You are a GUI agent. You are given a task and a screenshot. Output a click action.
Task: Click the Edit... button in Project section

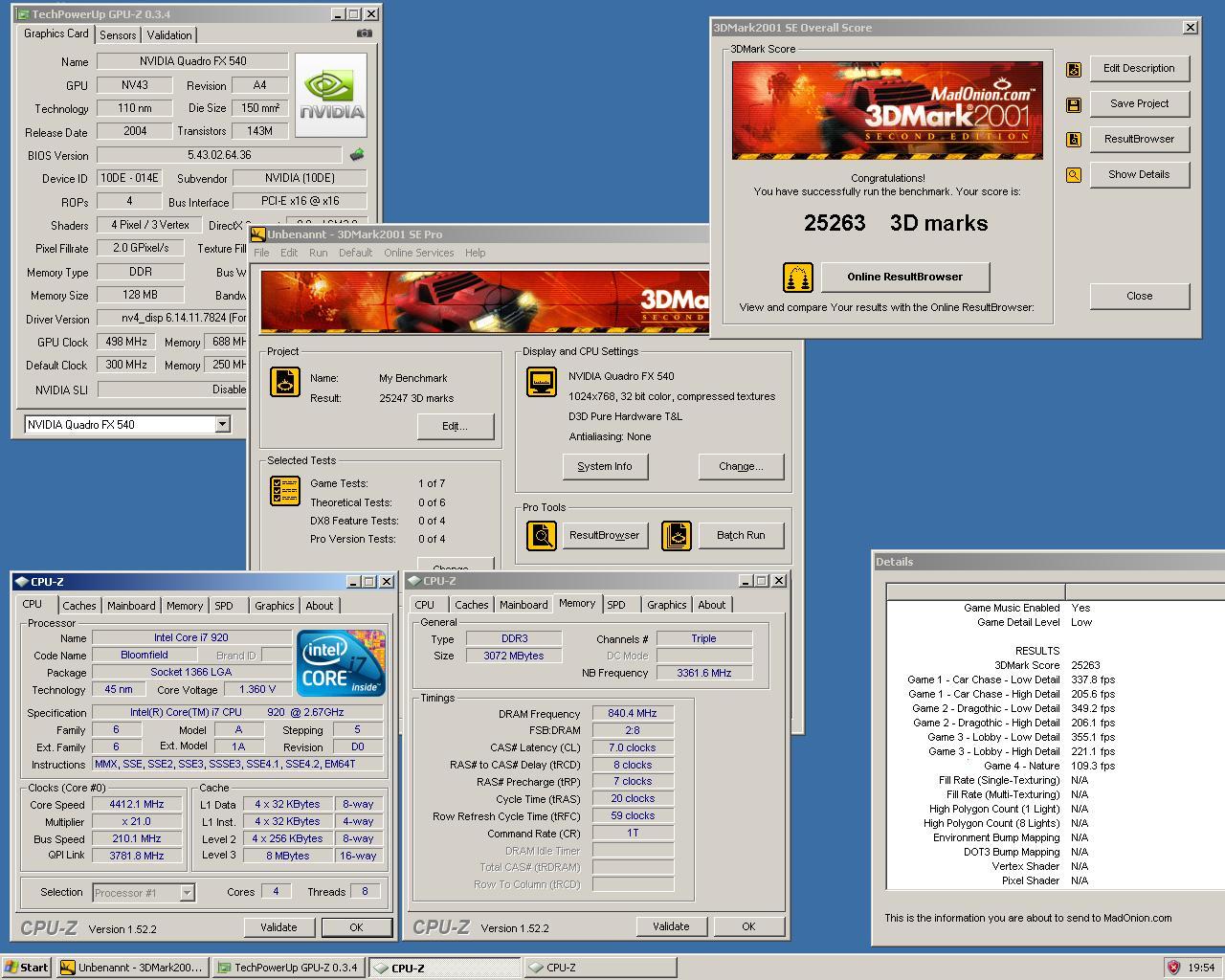click(x=456, y=426)
